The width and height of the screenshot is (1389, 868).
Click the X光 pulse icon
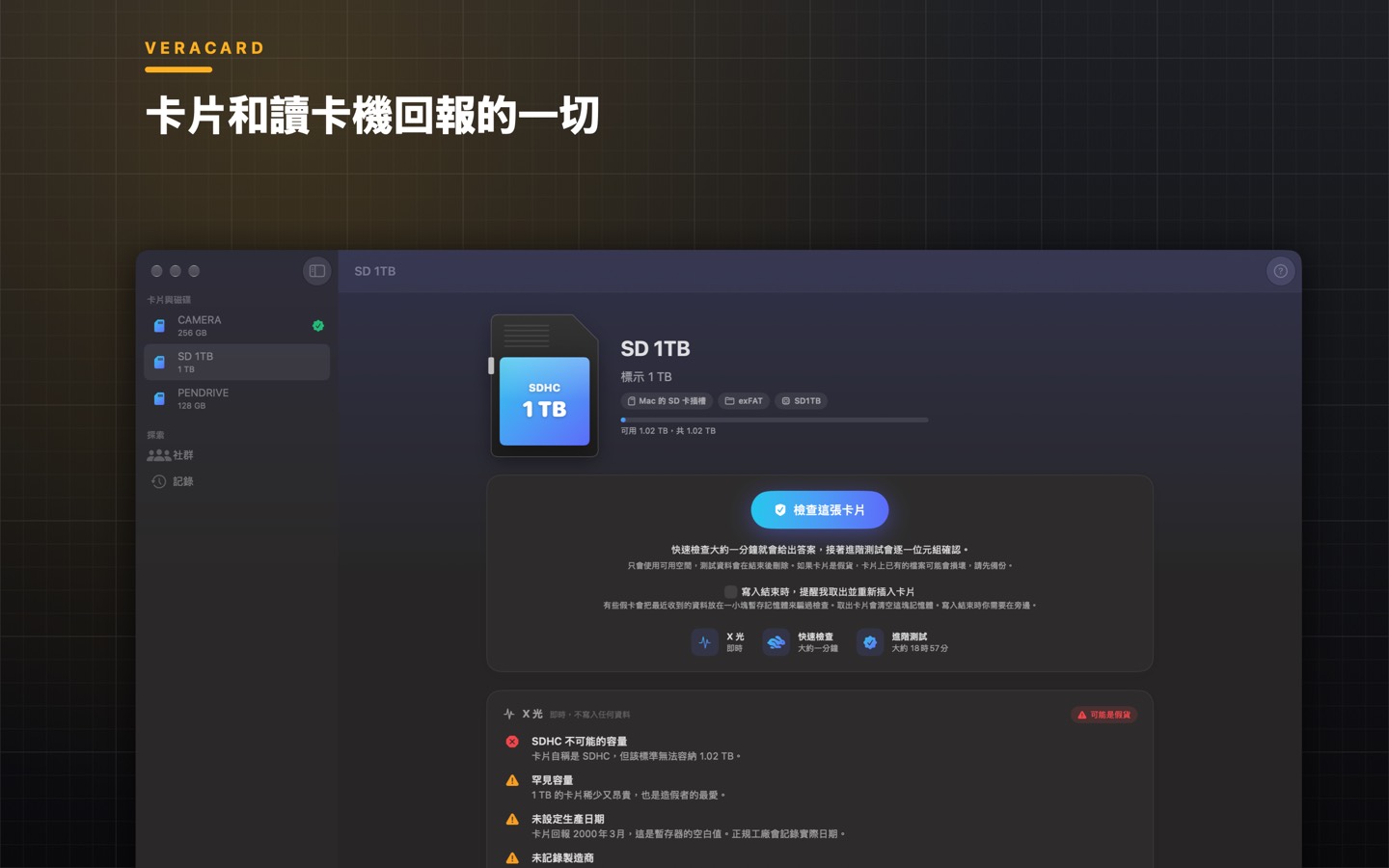pyautogui.click(x=704, y=642)
